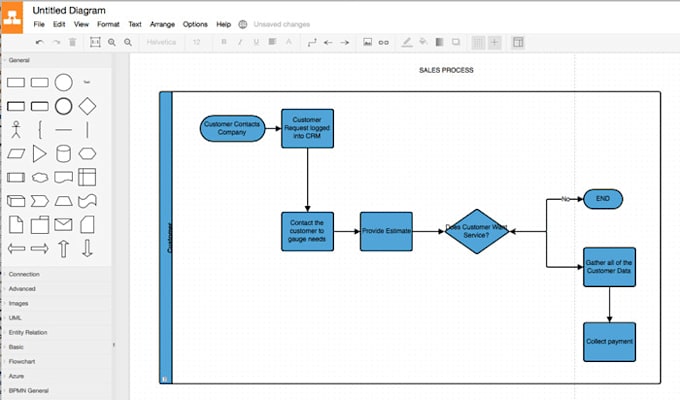The height and width of the screenshot is (400, 680).
Task: Open the Options menu
Action: click(x=195, y=24)
